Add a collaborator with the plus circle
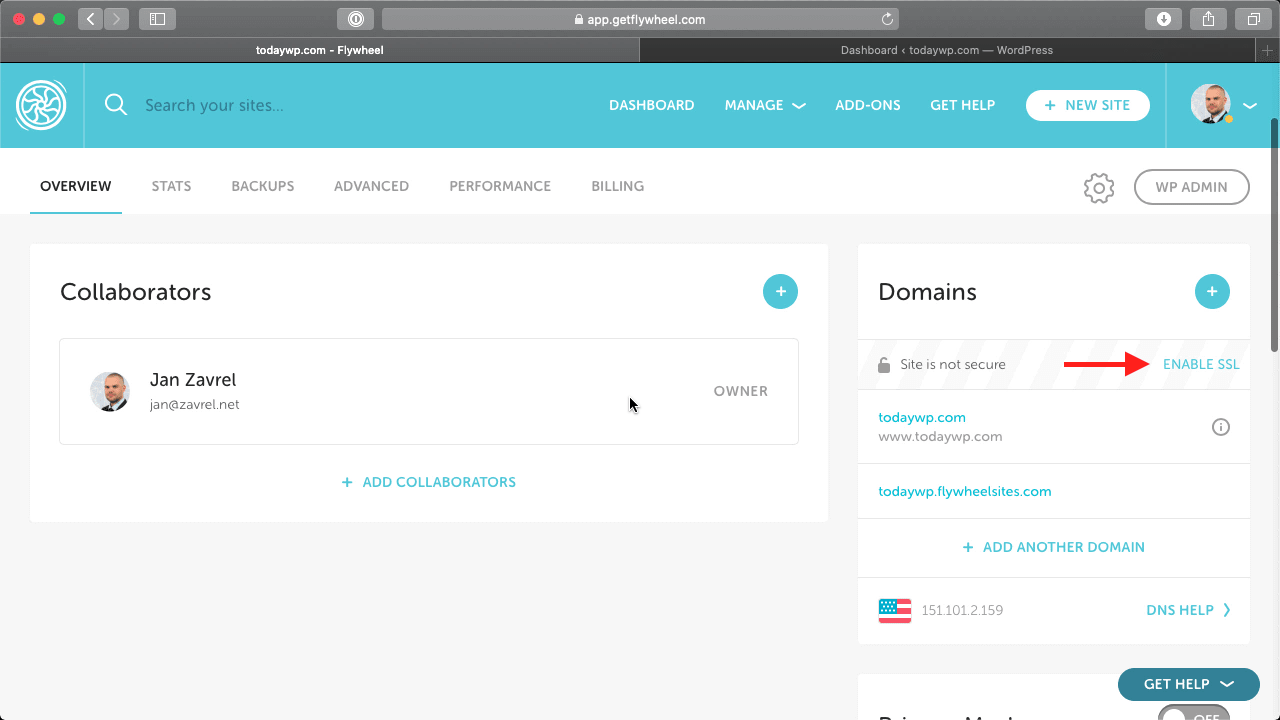Viewport: 1280px width, 720px height. [780, 292]
